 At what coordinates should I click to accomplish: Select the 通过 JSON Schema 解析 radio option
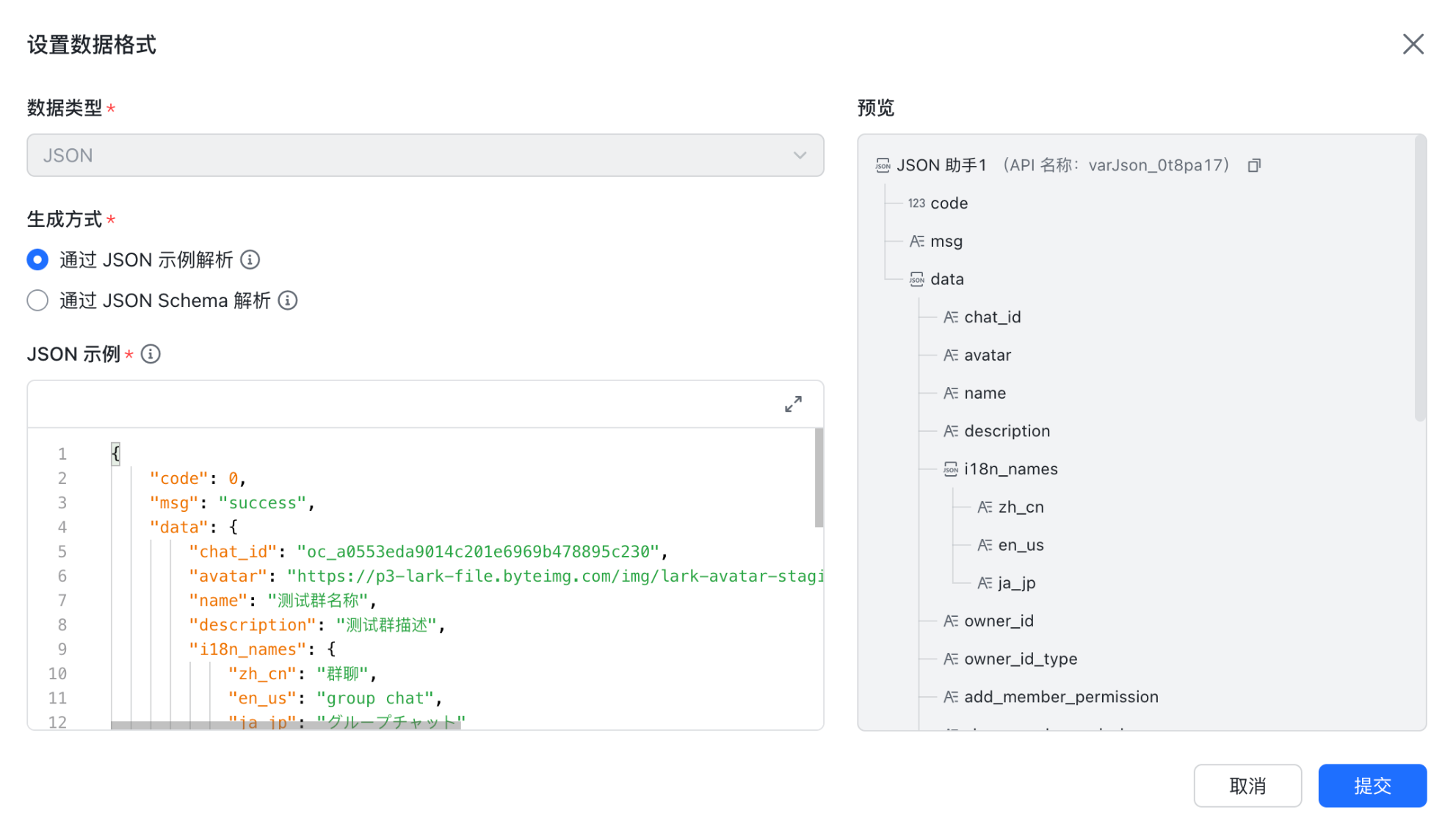point(37,300)
